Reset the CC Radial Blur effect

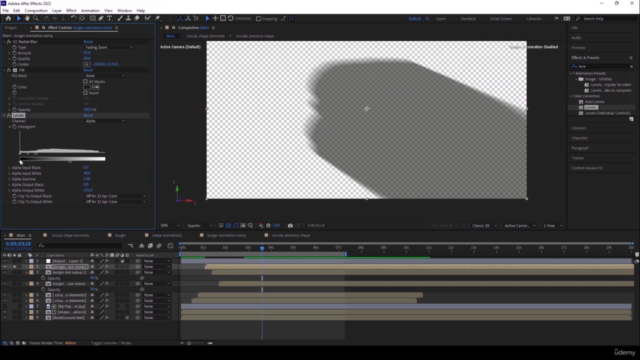point(88,42)
